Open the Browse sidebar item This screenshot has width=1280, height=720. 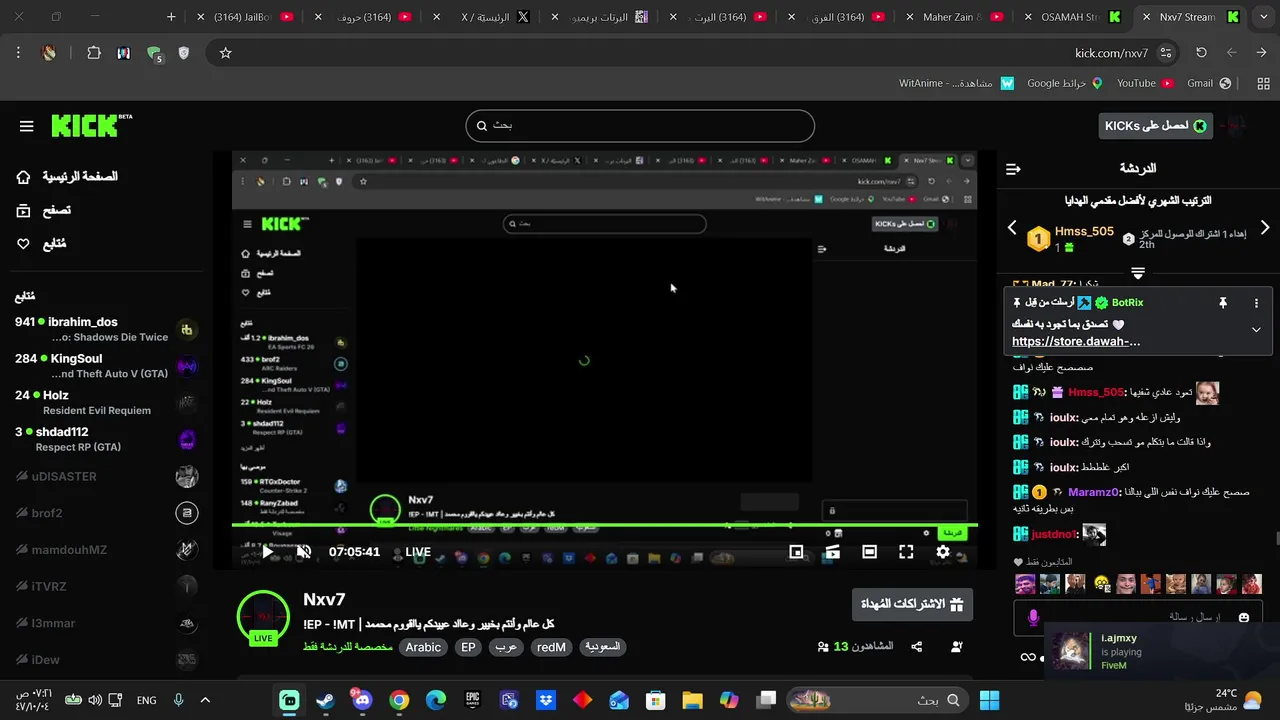[44, 211]
